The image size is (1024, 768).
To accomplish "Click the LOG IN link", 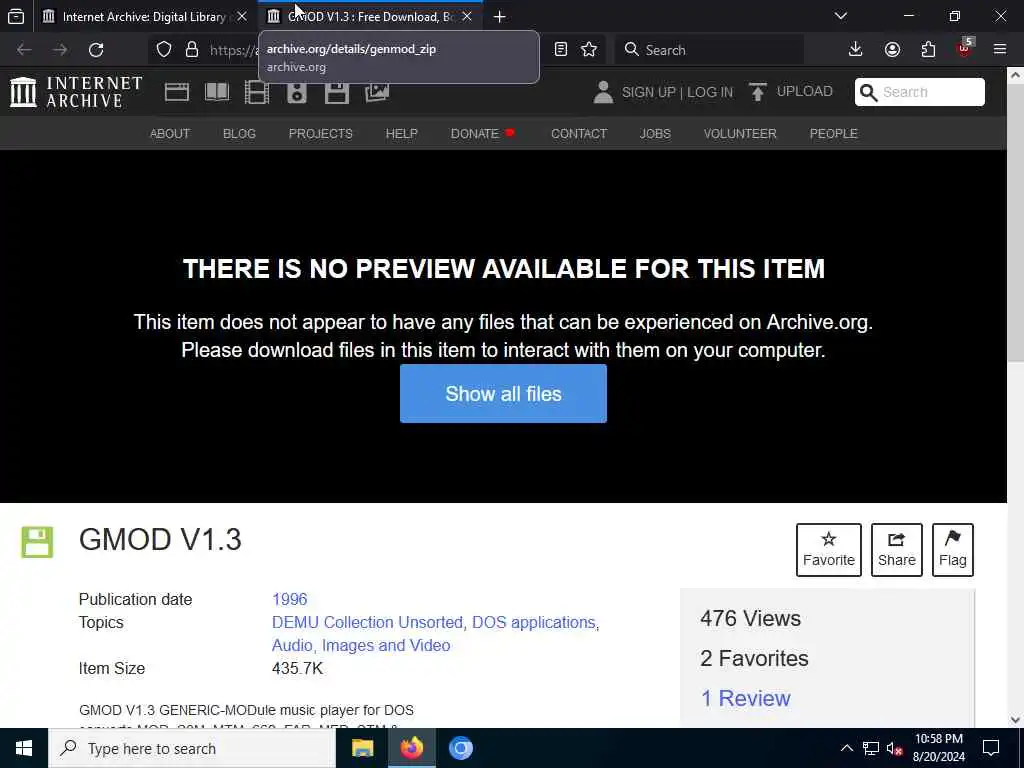I will point(710,92).
